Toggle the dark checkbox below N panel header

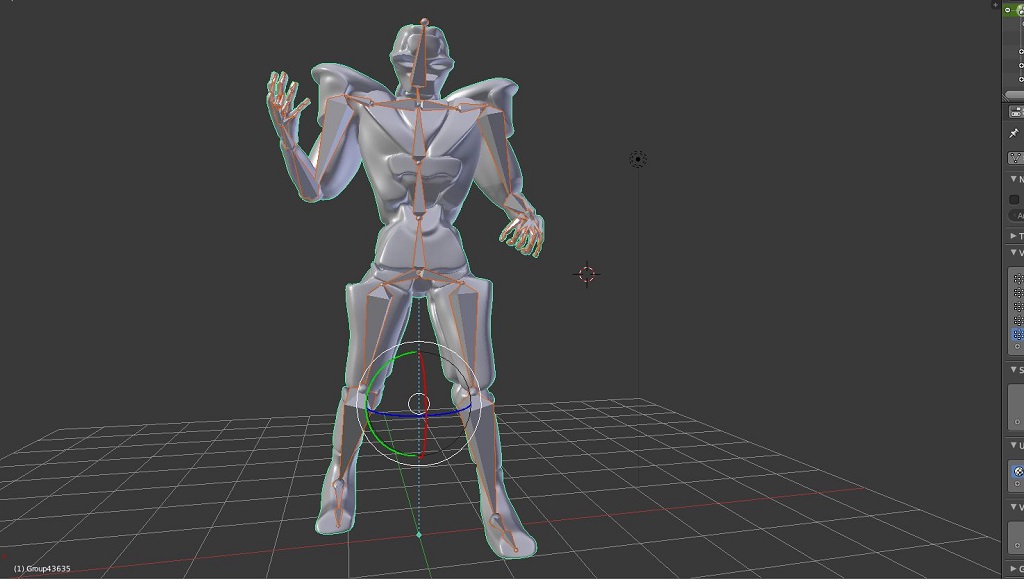click(x=1014, y=200)
